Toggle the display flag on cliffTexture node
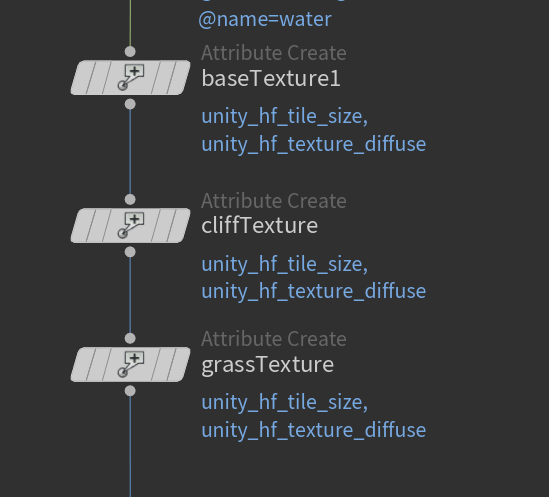The width and height of the screenshot is (549, 497). (x=181, y=225)
